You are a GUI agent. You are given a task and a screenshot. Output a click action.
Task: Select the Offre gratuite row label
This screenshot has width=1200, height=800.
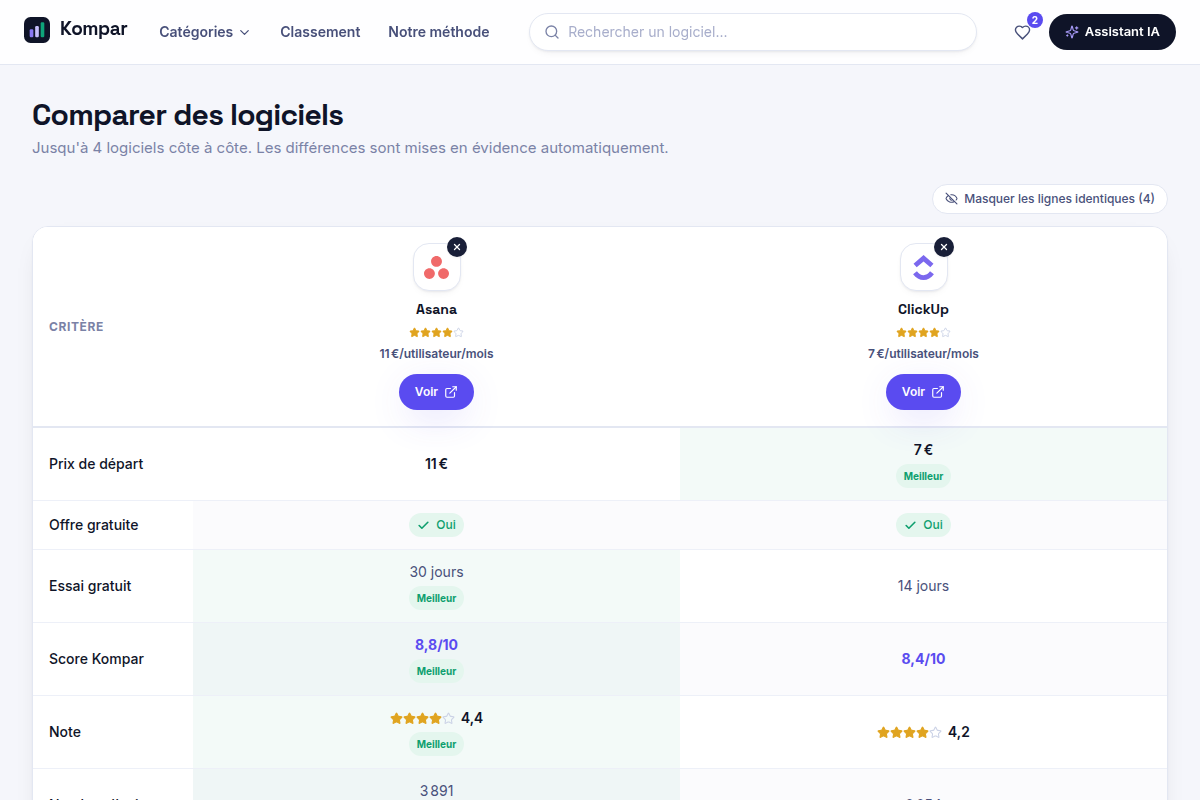[94, 525]
